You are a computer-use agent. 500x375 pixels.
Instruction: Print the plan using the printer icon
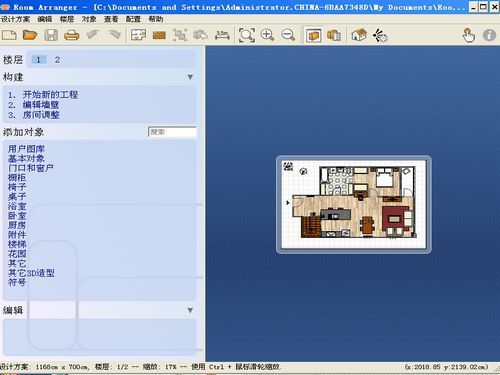(x=72, y=35)
